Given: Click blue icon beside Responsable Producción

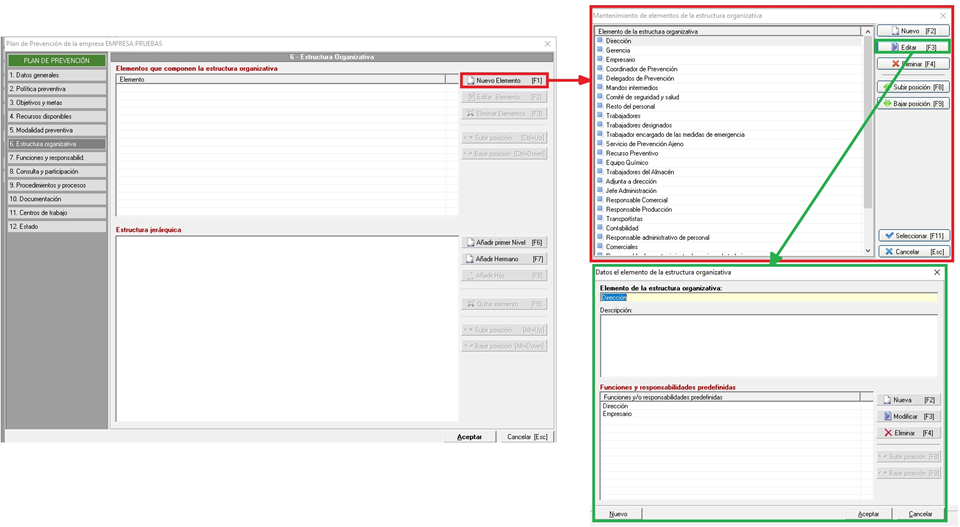Looking at the screenshot, I should (x=600, y=209).
